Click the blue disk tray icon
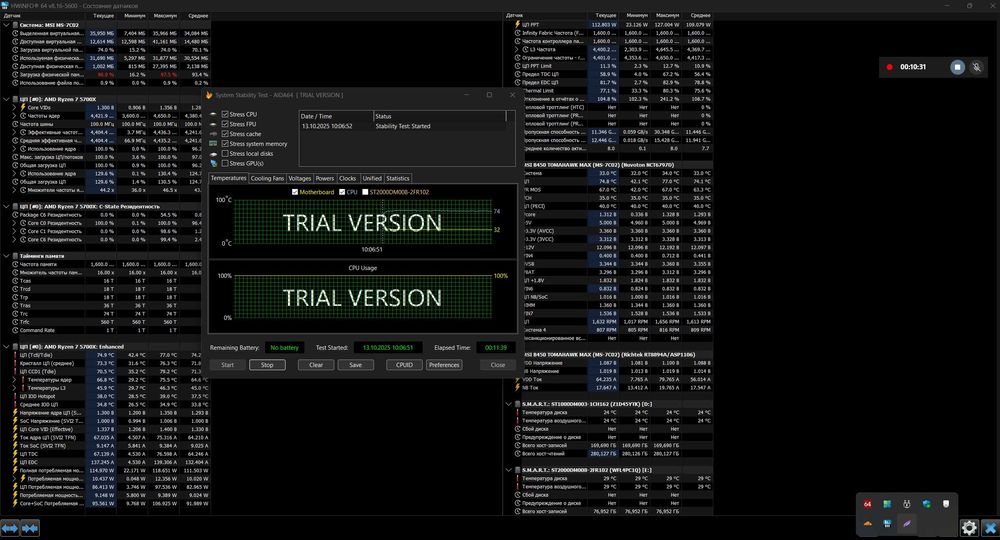 (887, 523)
